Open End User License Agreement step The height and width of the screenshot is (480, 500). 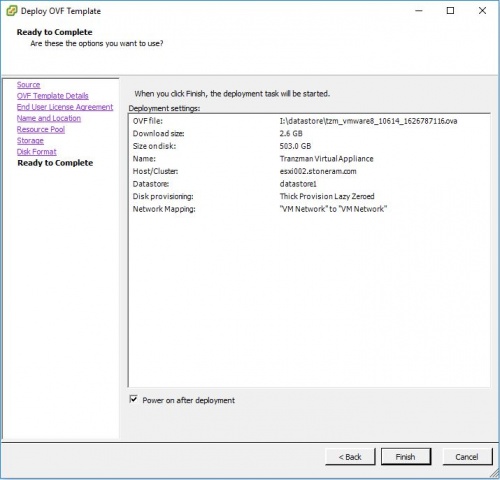pyautogui.click(x=65, y=107)
